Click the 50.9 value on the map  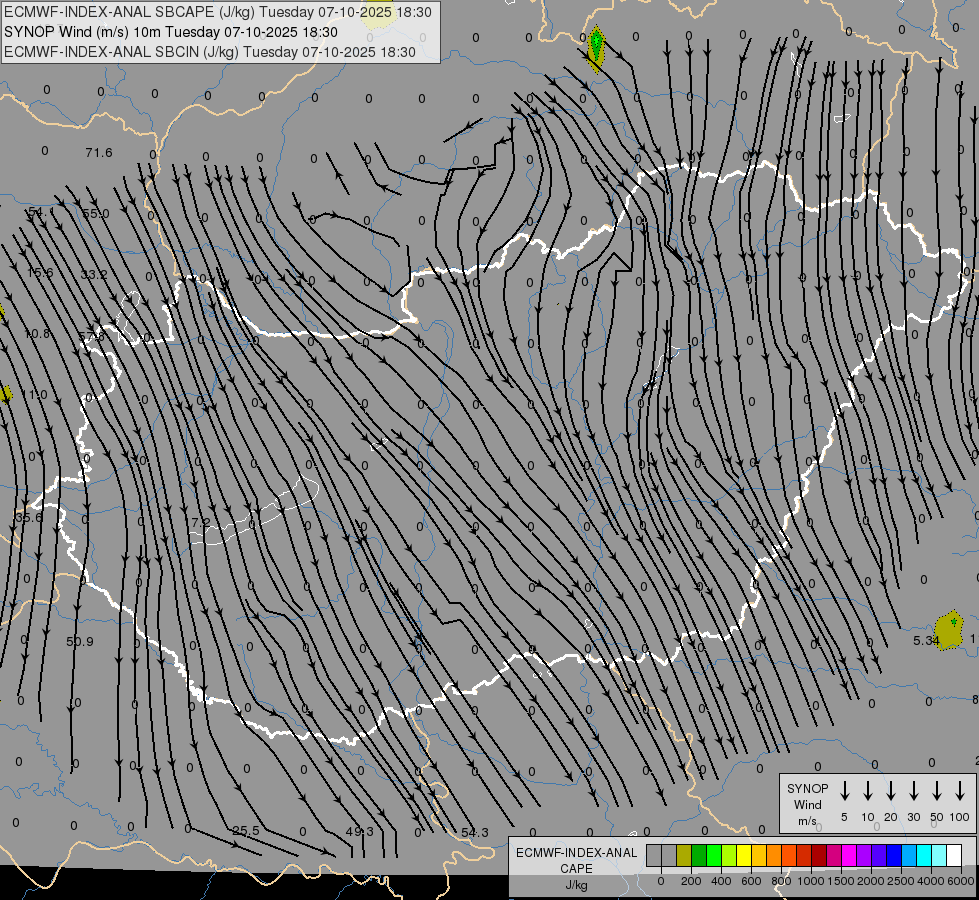point(80,641)
